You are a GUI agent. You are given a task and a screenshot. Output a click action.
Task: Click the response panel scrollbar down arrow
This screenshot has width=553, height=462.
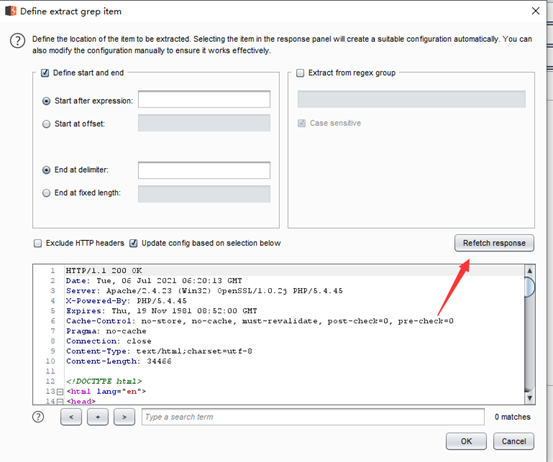click(529, 398)
